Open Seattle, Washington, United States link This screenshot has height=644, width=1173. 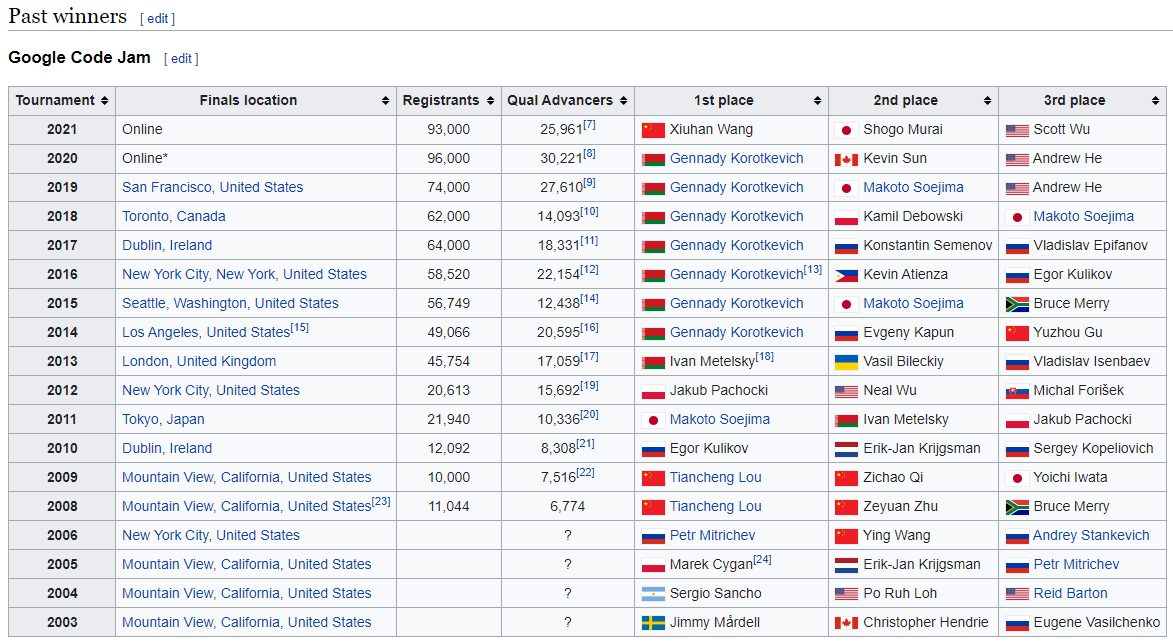click(x=230, y=303)
